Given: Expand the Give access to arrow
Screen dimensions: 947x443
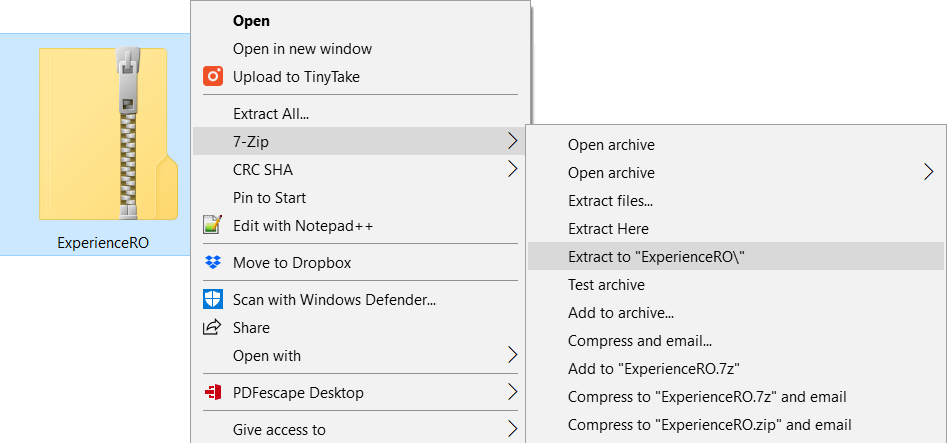Looking at the screenshot, I should point(513,430).
